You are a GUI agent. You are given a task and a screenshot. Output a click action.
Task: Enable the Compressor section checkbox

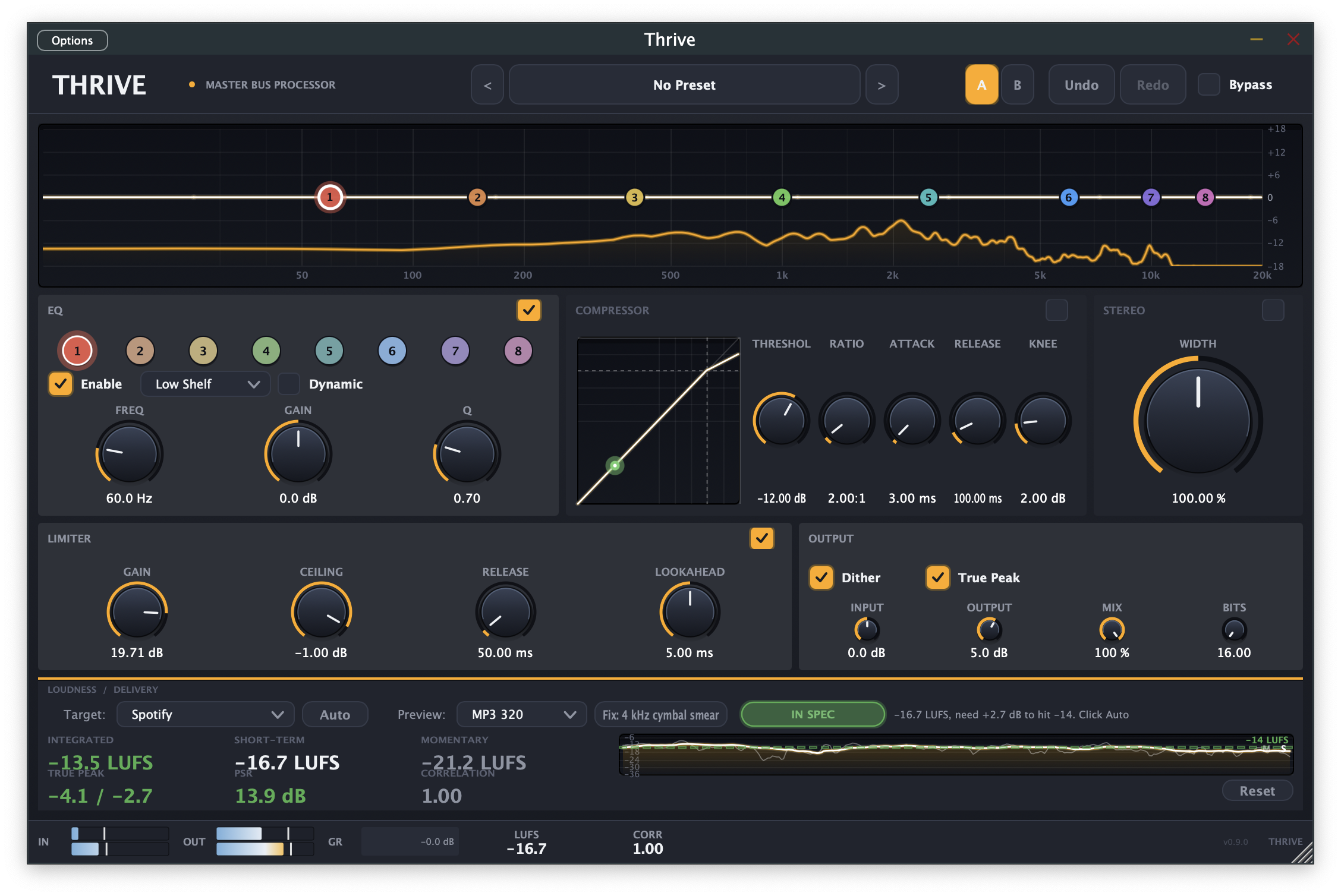[1057, 310]
